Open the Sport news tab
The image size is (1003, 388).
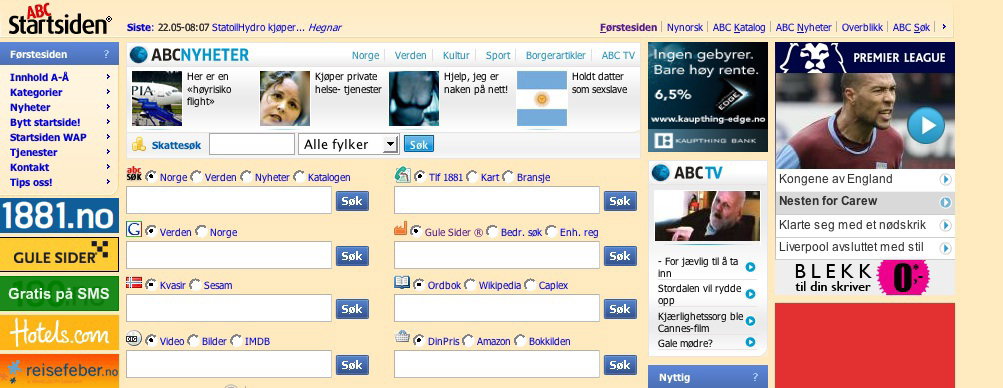coord(498,56)
